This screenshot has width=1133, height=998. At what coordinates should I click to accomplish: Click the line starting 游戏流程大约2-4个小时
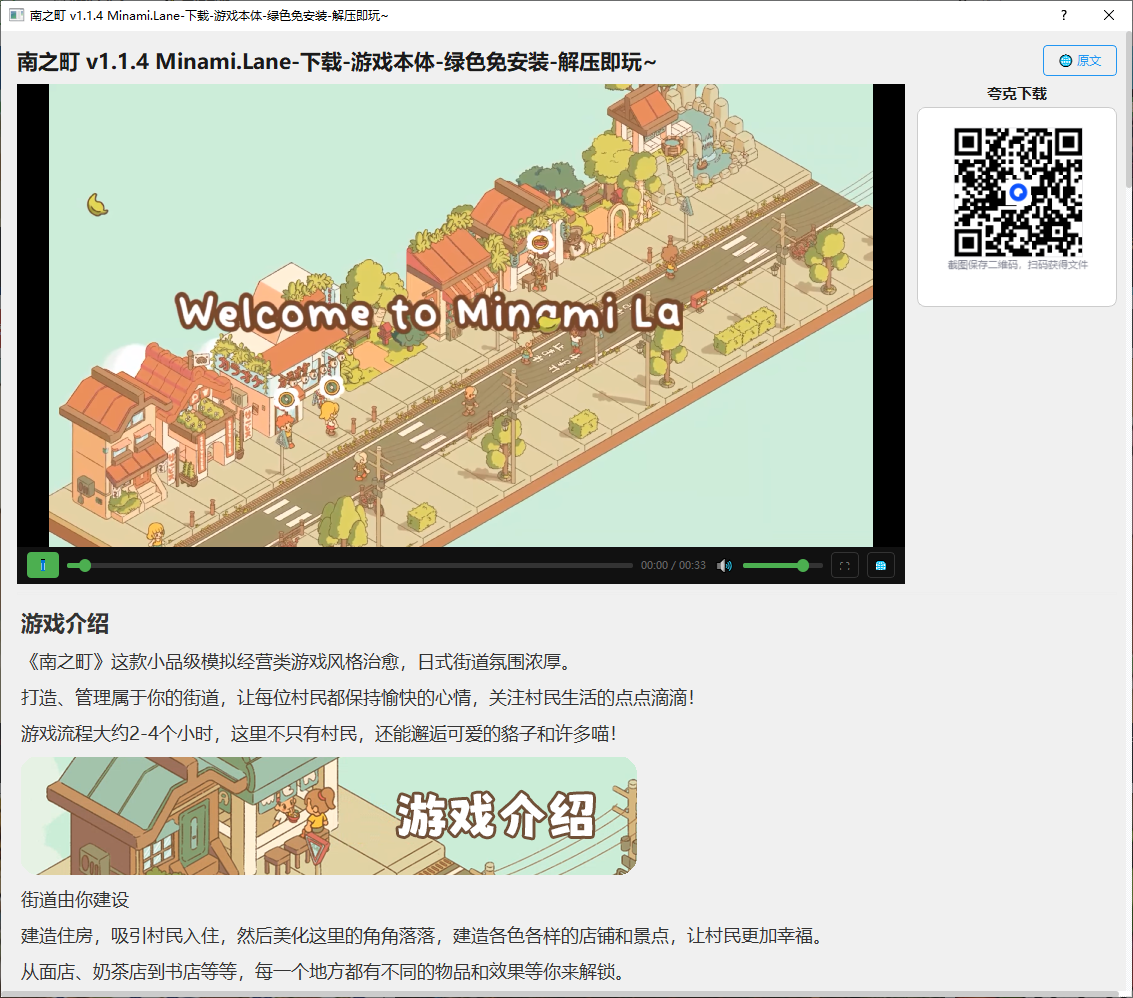(x=319, y=734)
